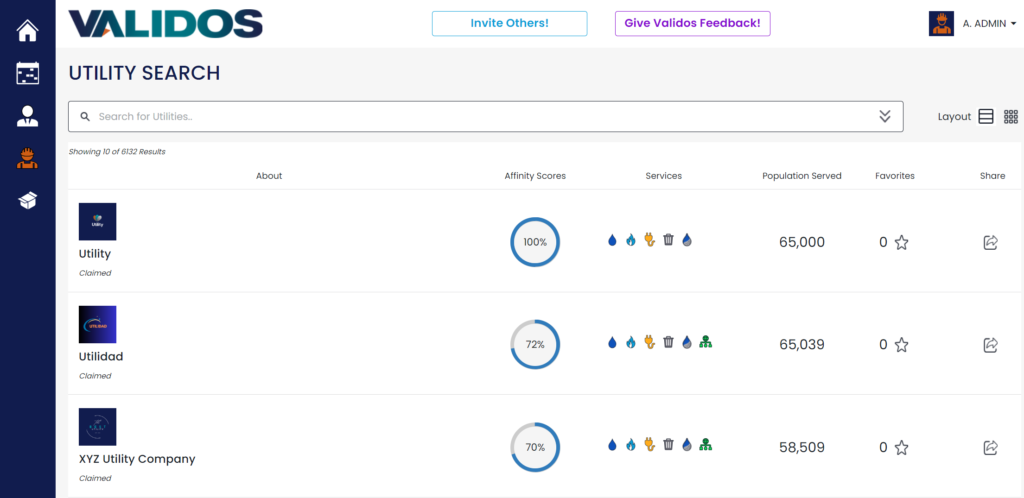The width and height of the screenshot is (1024, 498).
Task: Share the Utilidad row
Action: pos(991,345)
